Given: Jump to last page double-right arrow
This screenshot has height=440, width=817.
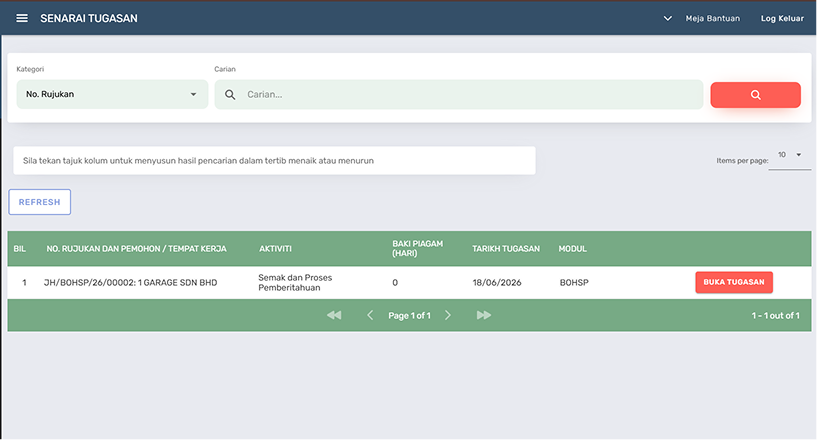Looking at the screenshot, I should pos(484,315).
